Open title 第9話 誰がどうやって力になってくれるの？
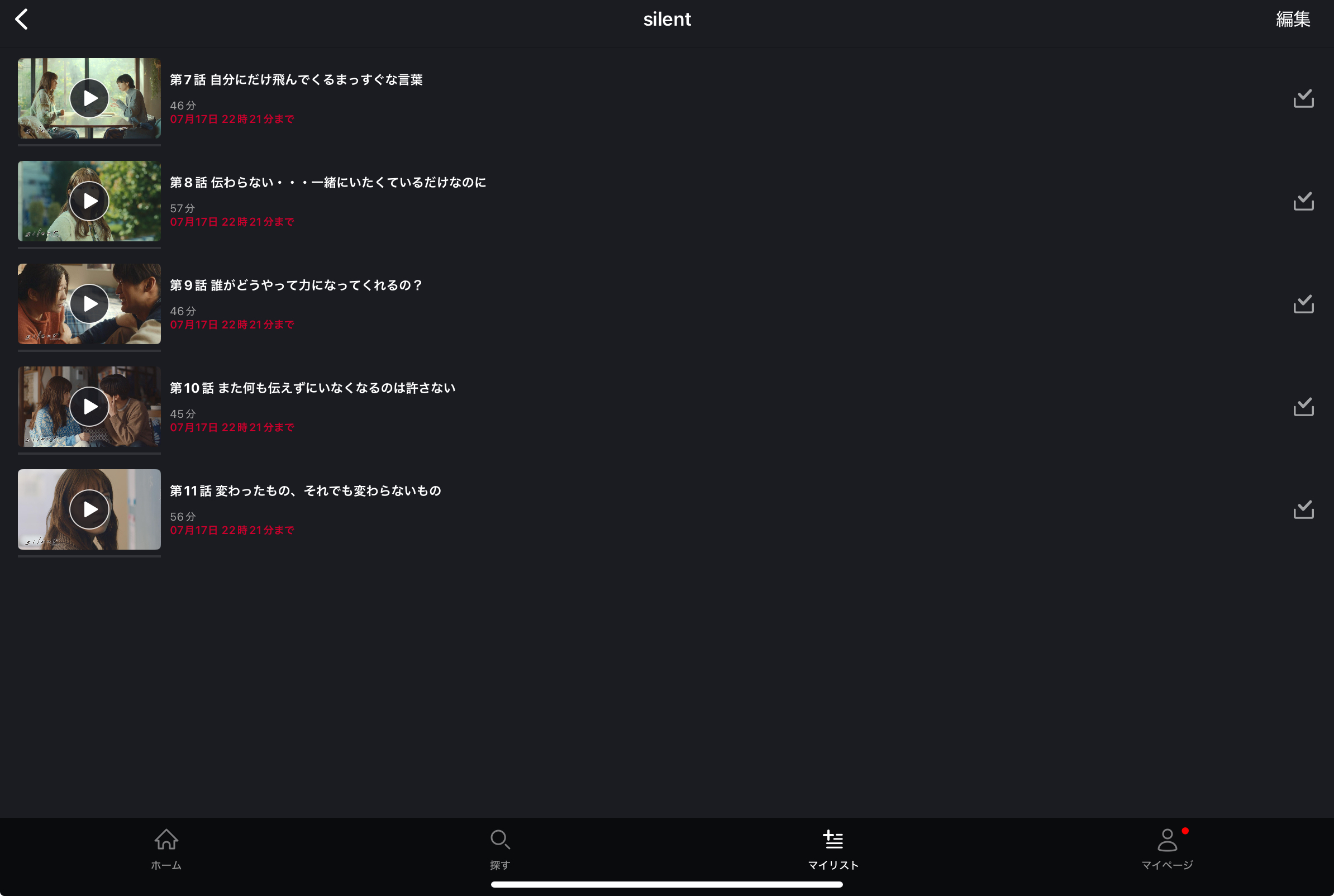The width and height of the screenshot is (1334, 896). pos(297,285)
